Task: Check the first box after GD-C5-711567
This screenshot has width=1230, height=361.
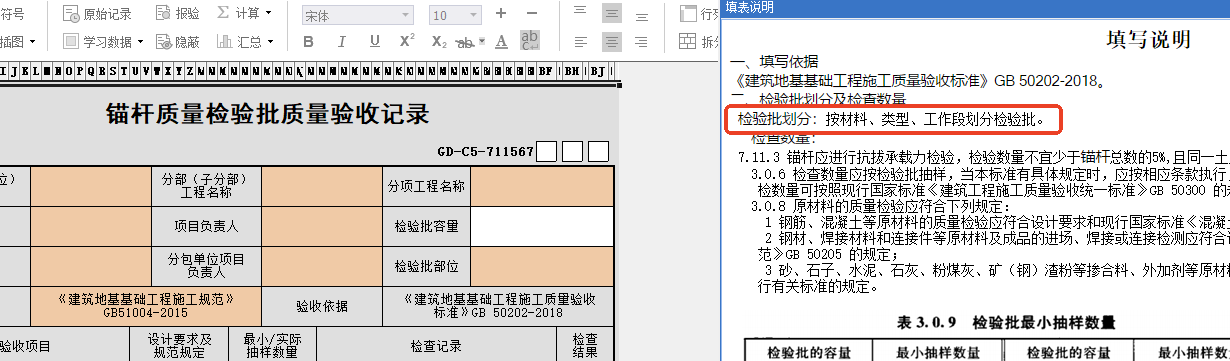Action: click(546, 152)
